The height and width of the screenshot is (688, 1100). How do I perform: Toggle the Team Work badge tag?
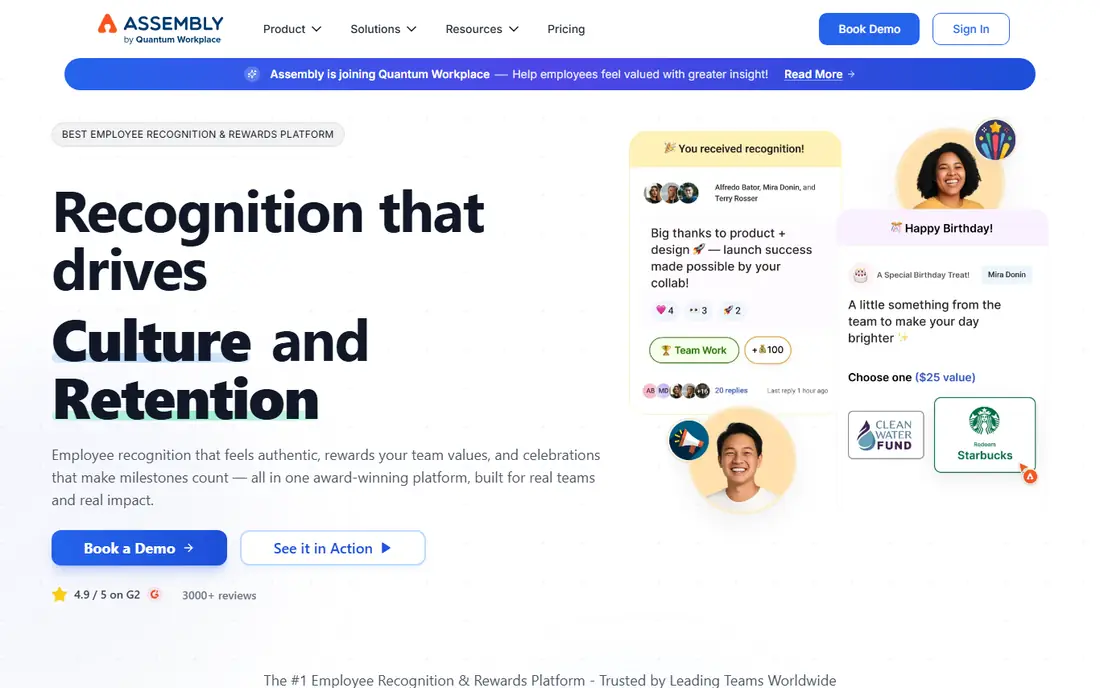pos(694,350)
